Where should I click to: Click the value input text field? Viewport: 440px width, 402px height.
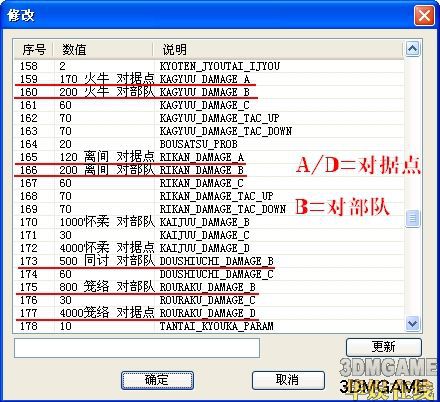pyautogui.click(x=137, y=348)
